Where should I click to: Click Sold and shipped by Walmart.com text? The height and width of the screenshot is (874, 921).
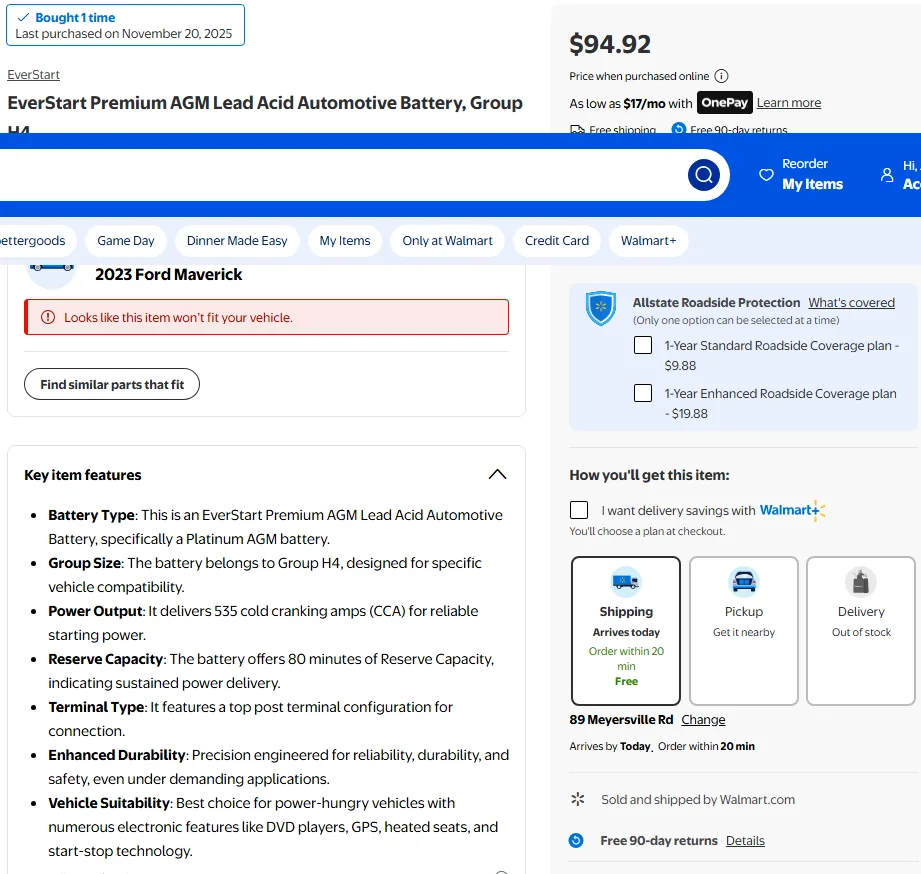coord(698,799)
